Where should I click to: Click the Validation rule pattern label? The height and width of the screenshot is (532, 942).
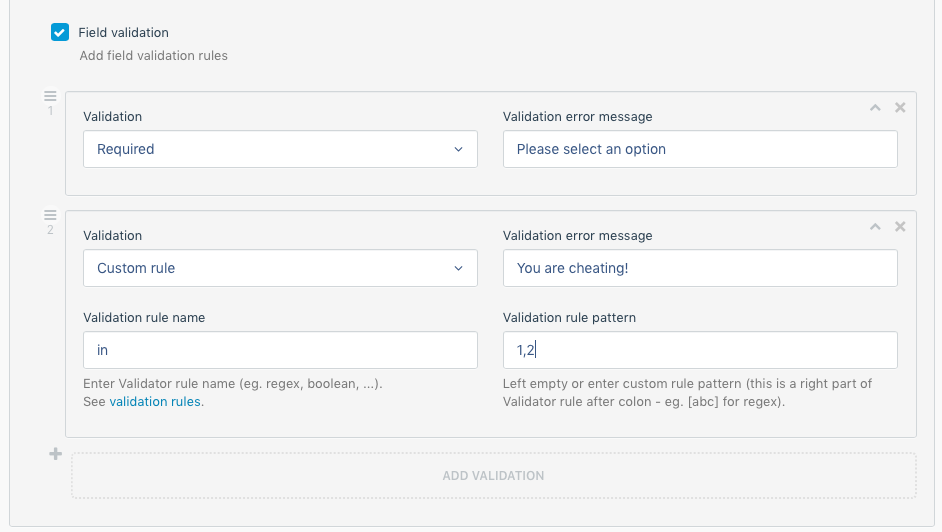569,318
